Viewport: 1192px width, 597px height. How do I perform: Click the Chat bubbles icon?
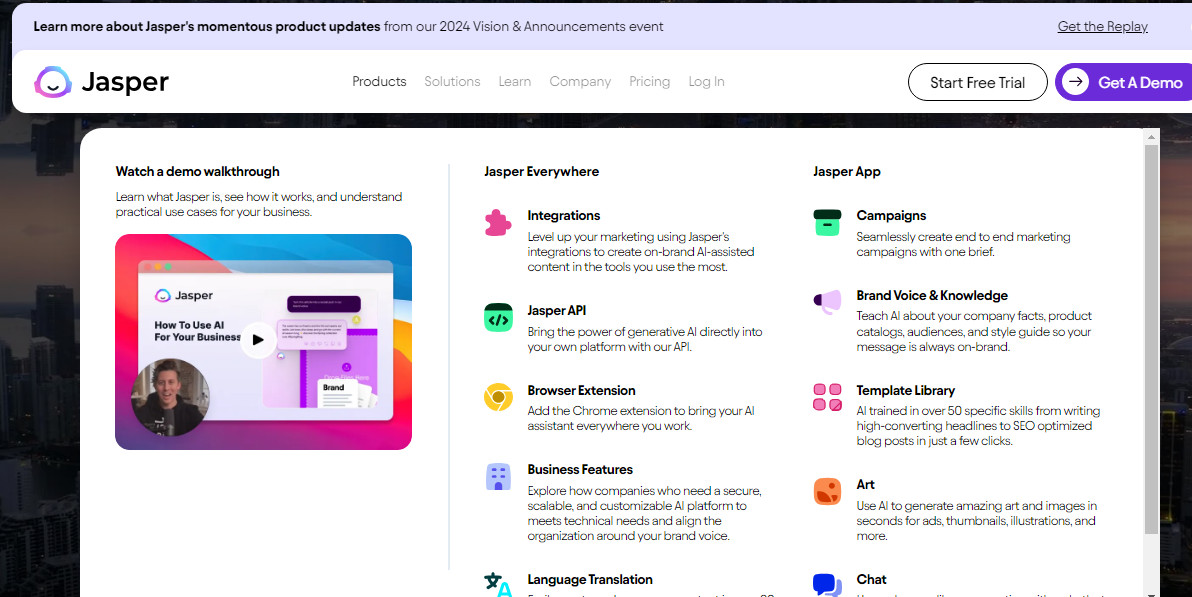(x=827, y=585)
